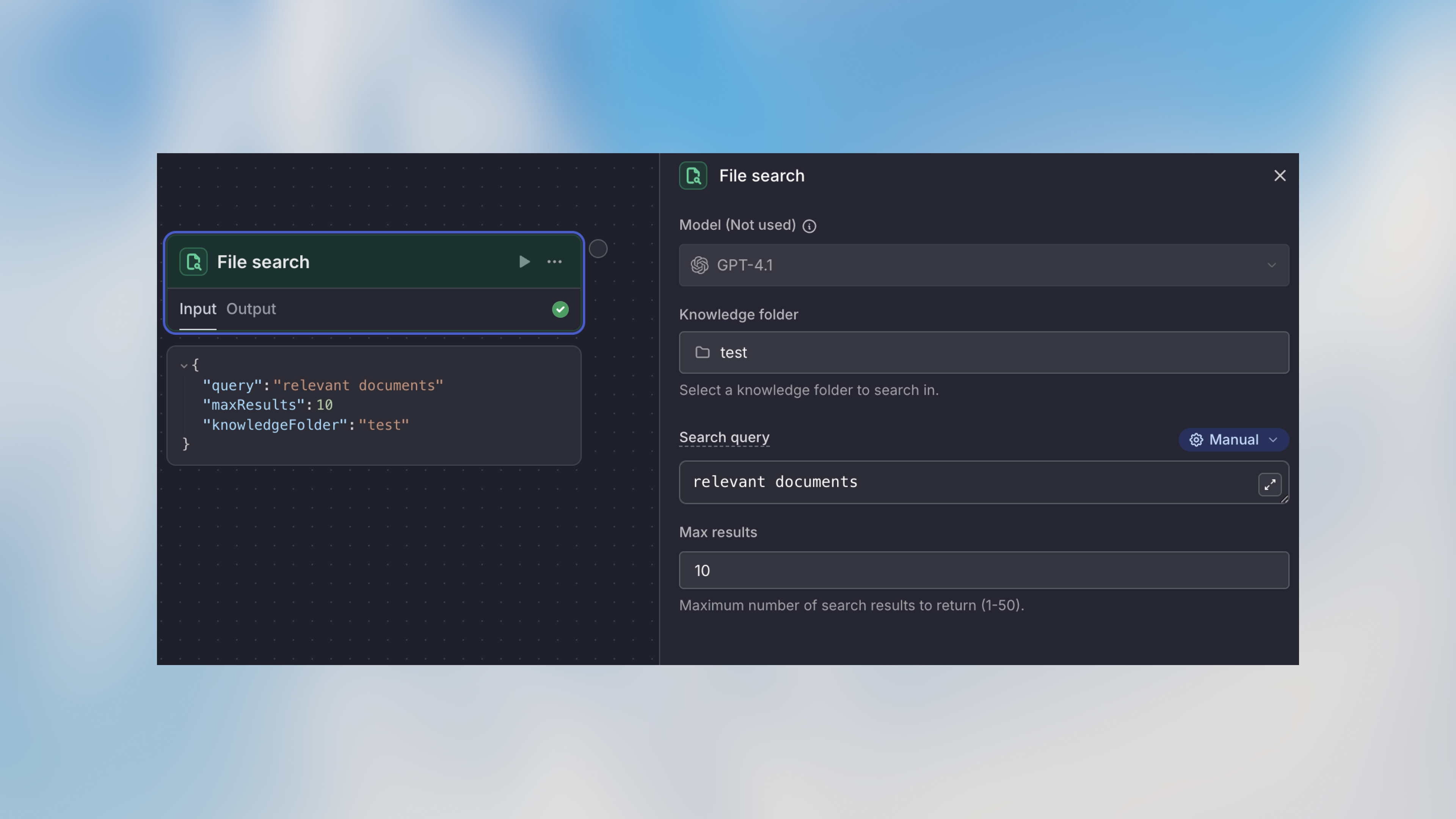1456x819 pixels.
Task: Select the test knowledge folder field
Action: 984,352
